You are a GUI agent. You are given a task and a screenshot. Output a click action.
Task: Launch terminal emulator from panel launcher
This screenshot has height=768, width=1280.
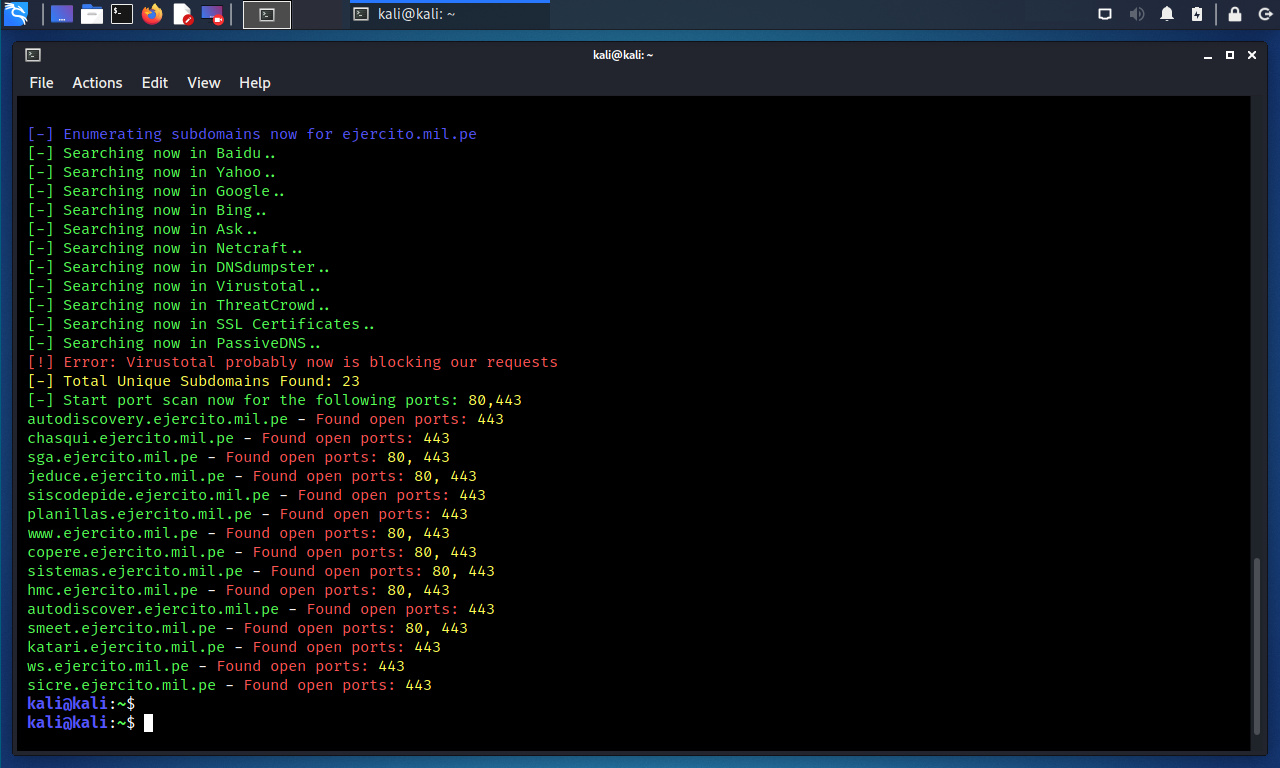click(122, 14)
